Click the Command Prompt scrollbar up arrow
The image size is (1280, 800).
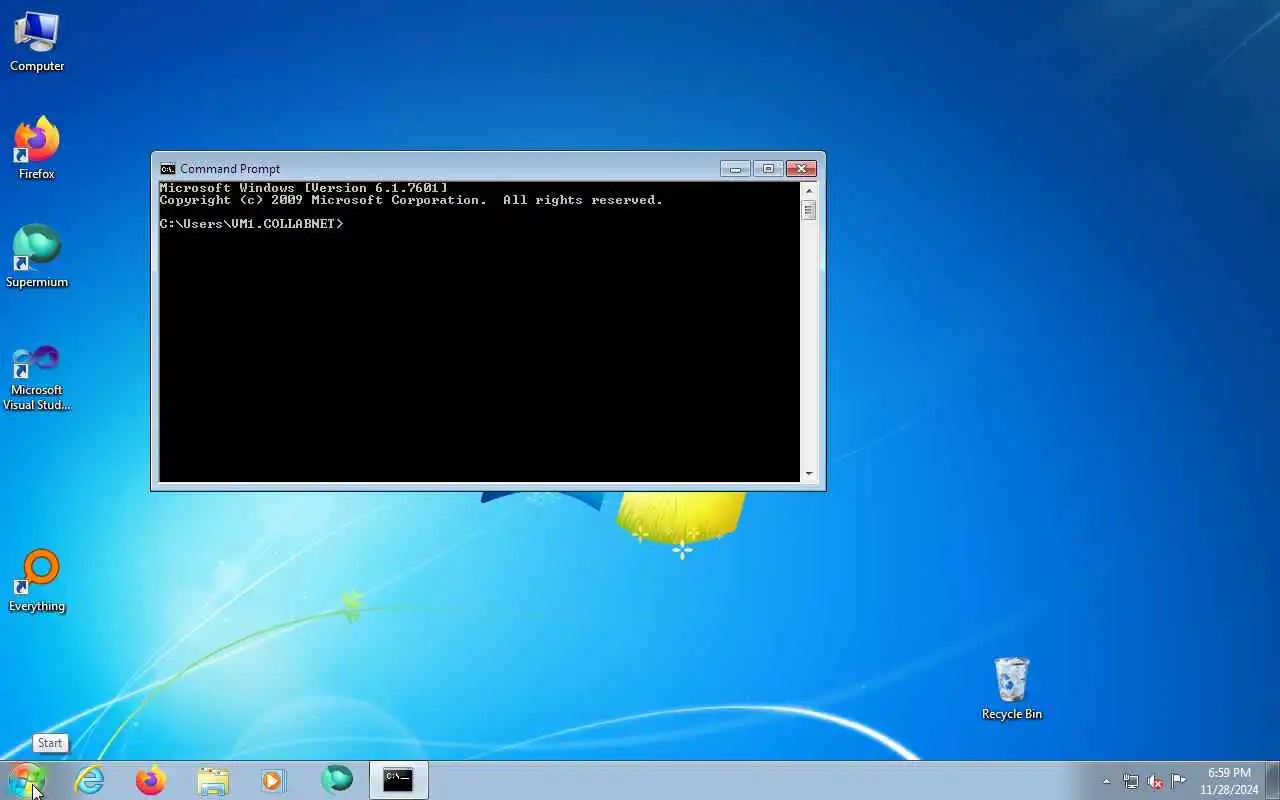[809, 190]
